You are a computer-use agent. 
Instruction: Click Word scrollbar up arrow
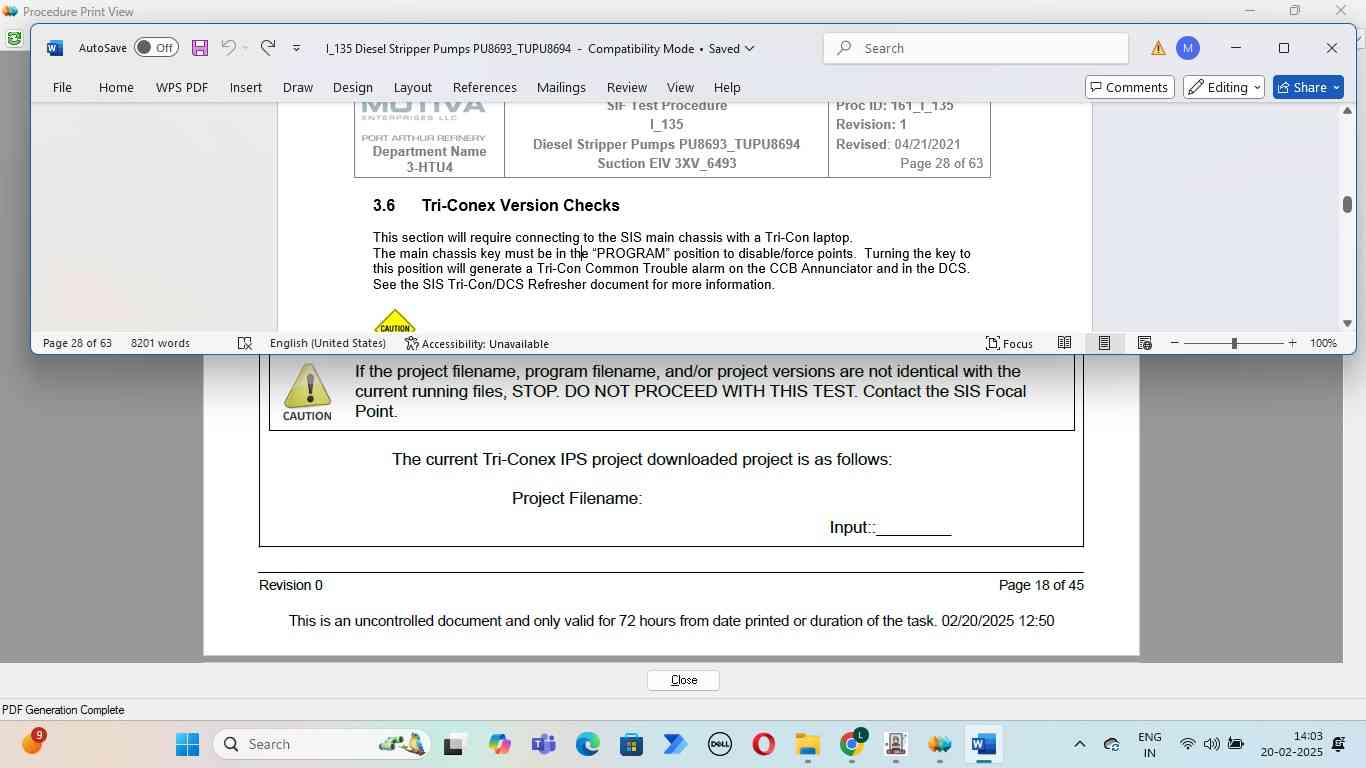(x=1347, y=110)
